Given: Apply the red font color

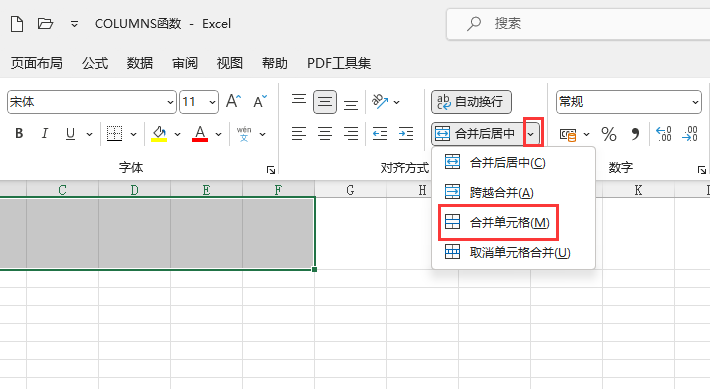Looking at the screenshot, I should point(200,134).
